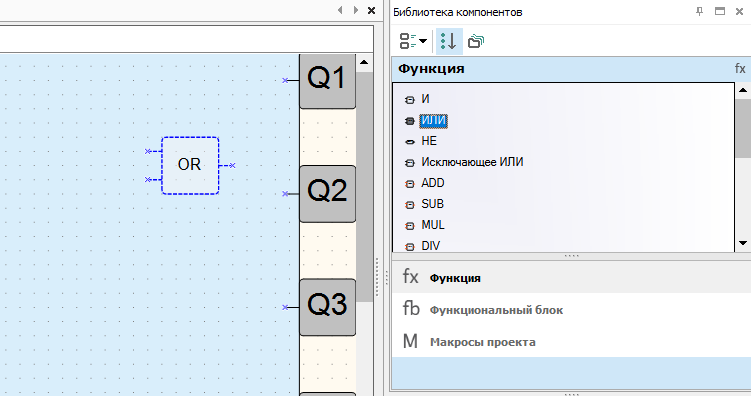
Task: Open the Макросы проекта category
Action: click(571, 341)
